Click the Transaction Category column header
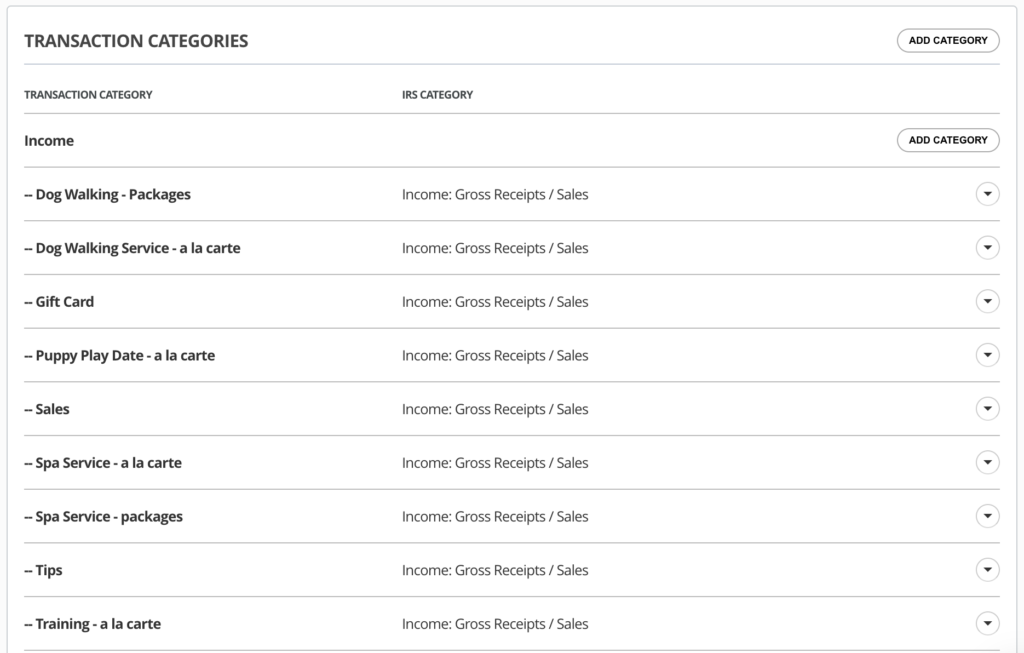Screen dimensions: 1024x653 tap(88, 95)
